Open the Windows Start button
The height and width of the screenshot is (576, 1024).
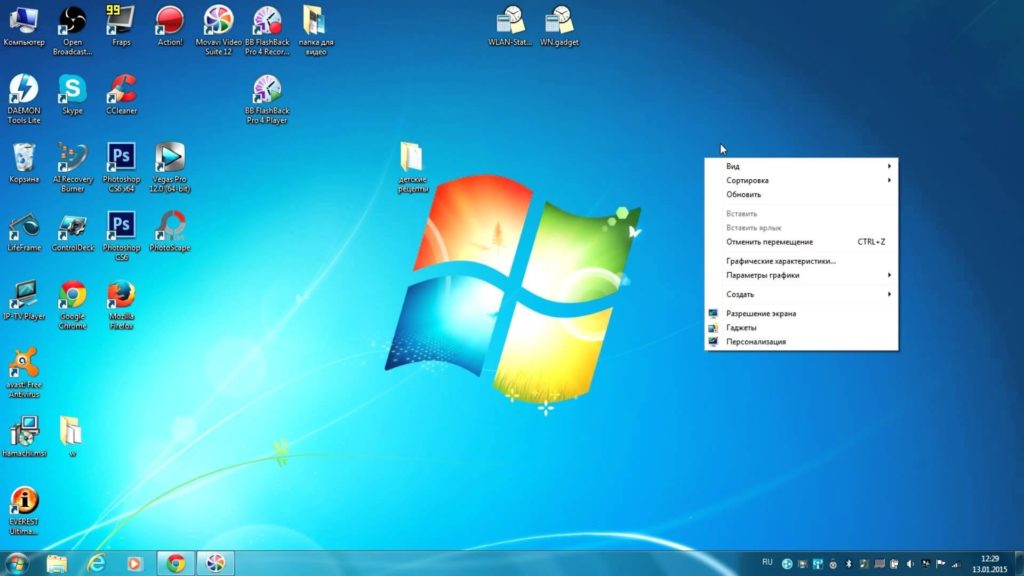(17, 562)
